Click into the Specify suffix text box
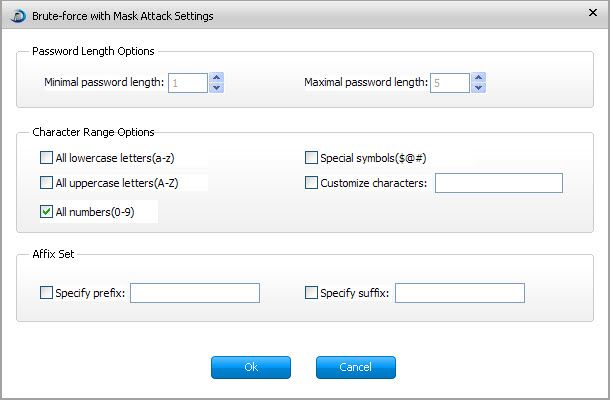610x400 pixels. coord(460,293)
